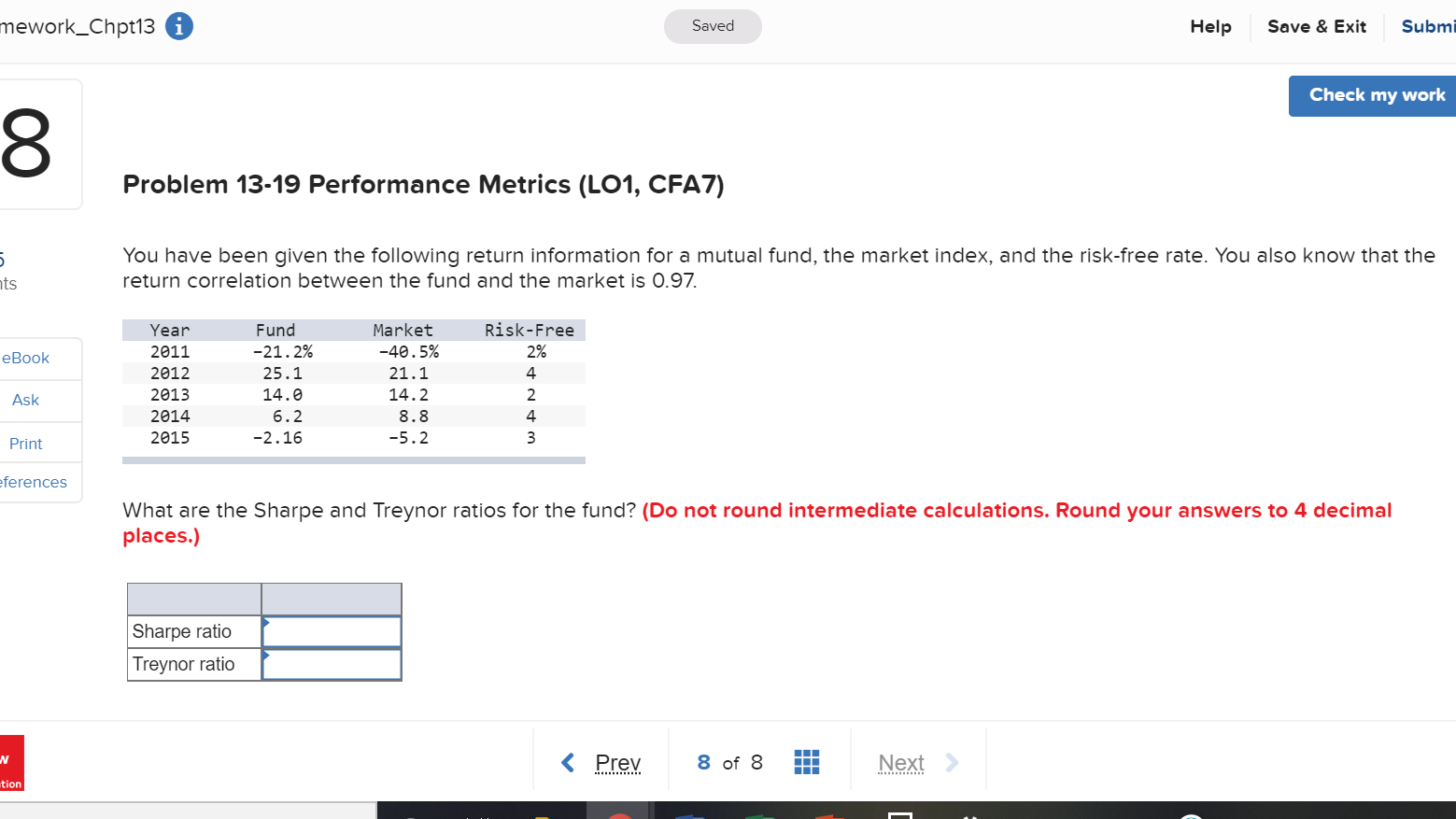Expand to the next question with Next chevron
The width and height of the screenshot is (1456, 819).
click(x=952, y=762)
